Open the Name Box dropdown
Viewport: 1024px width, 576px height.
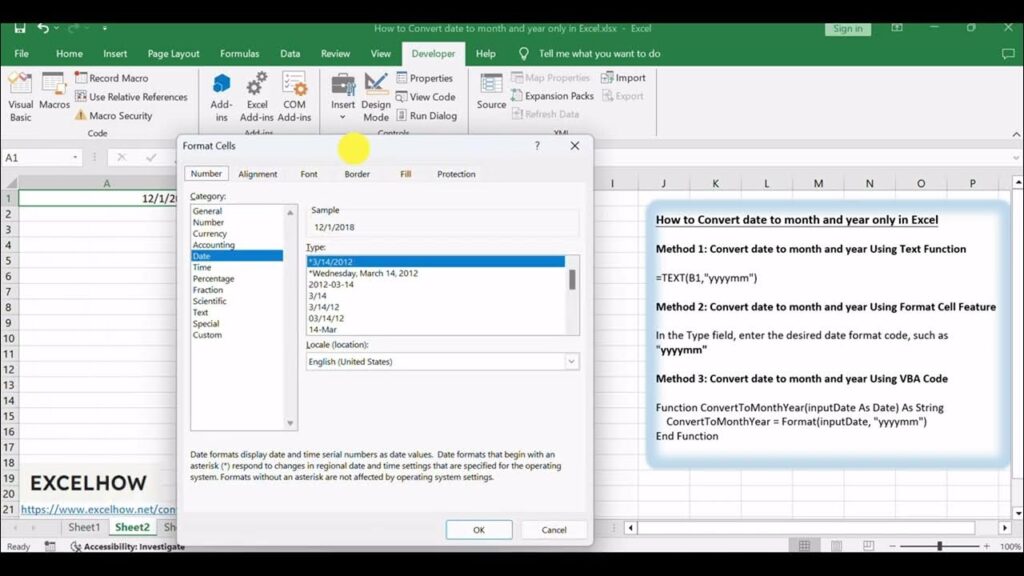pos(75,157)
